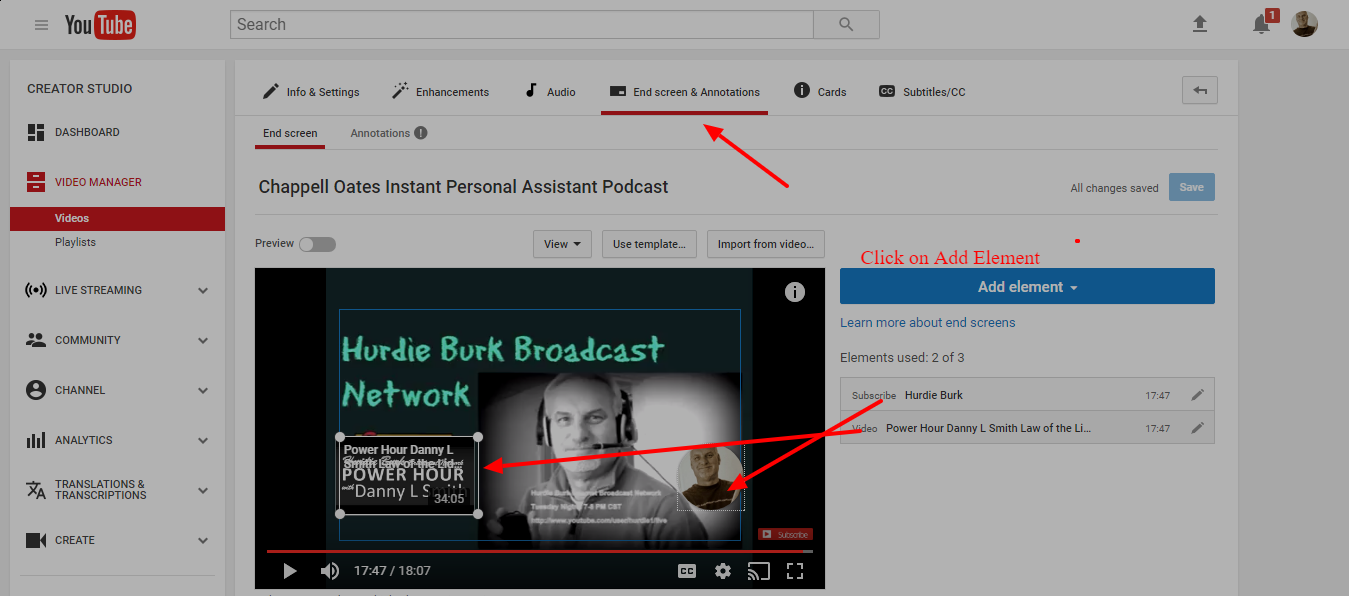This screenshot has height=596, width=1349.
Task: Open the upload video icon
Action: (x=1200, y=25)
